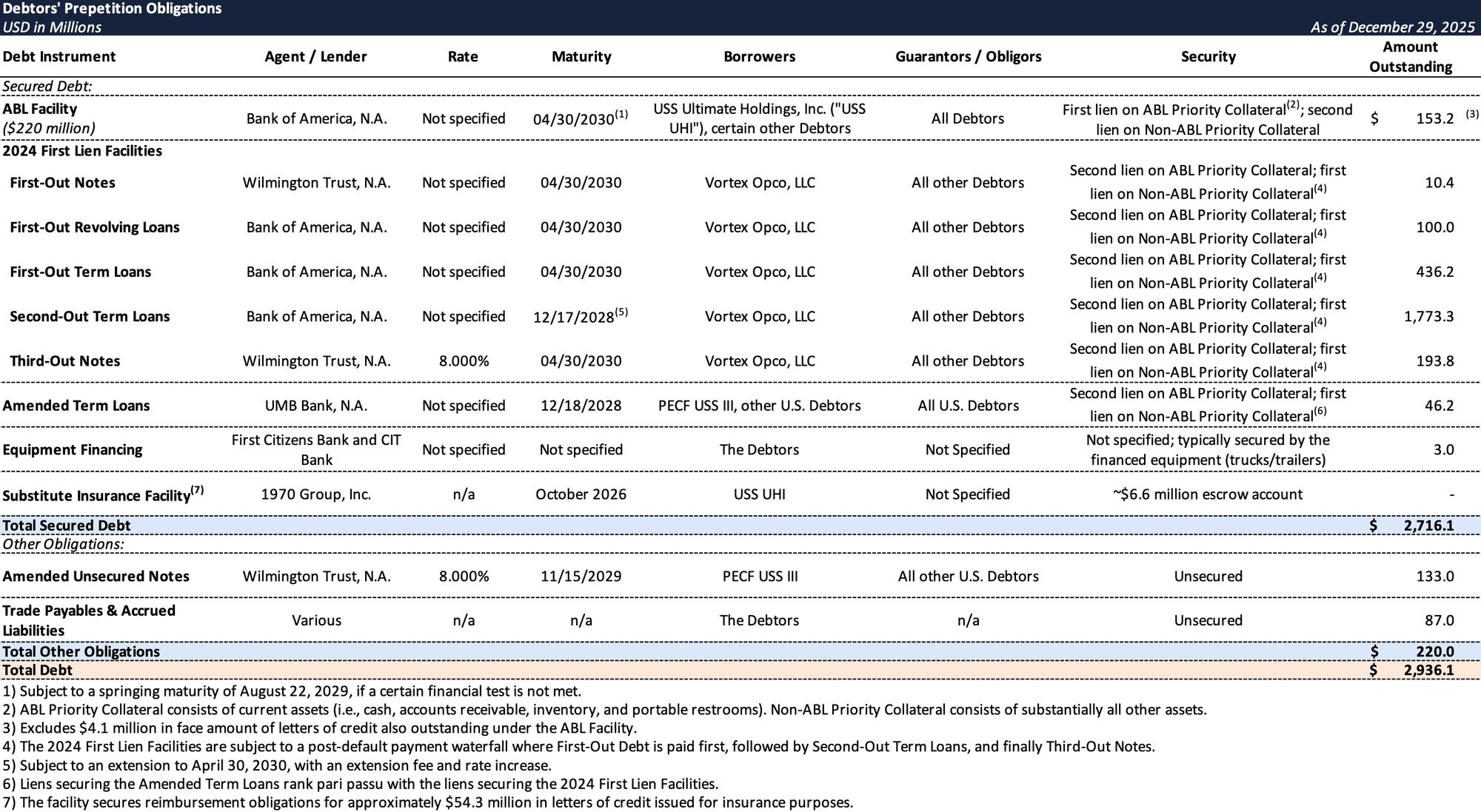Viewport: 1481px width, 812px height.
Task: Select footnote 4 about payment waterfall
Action: coord(578,747)
